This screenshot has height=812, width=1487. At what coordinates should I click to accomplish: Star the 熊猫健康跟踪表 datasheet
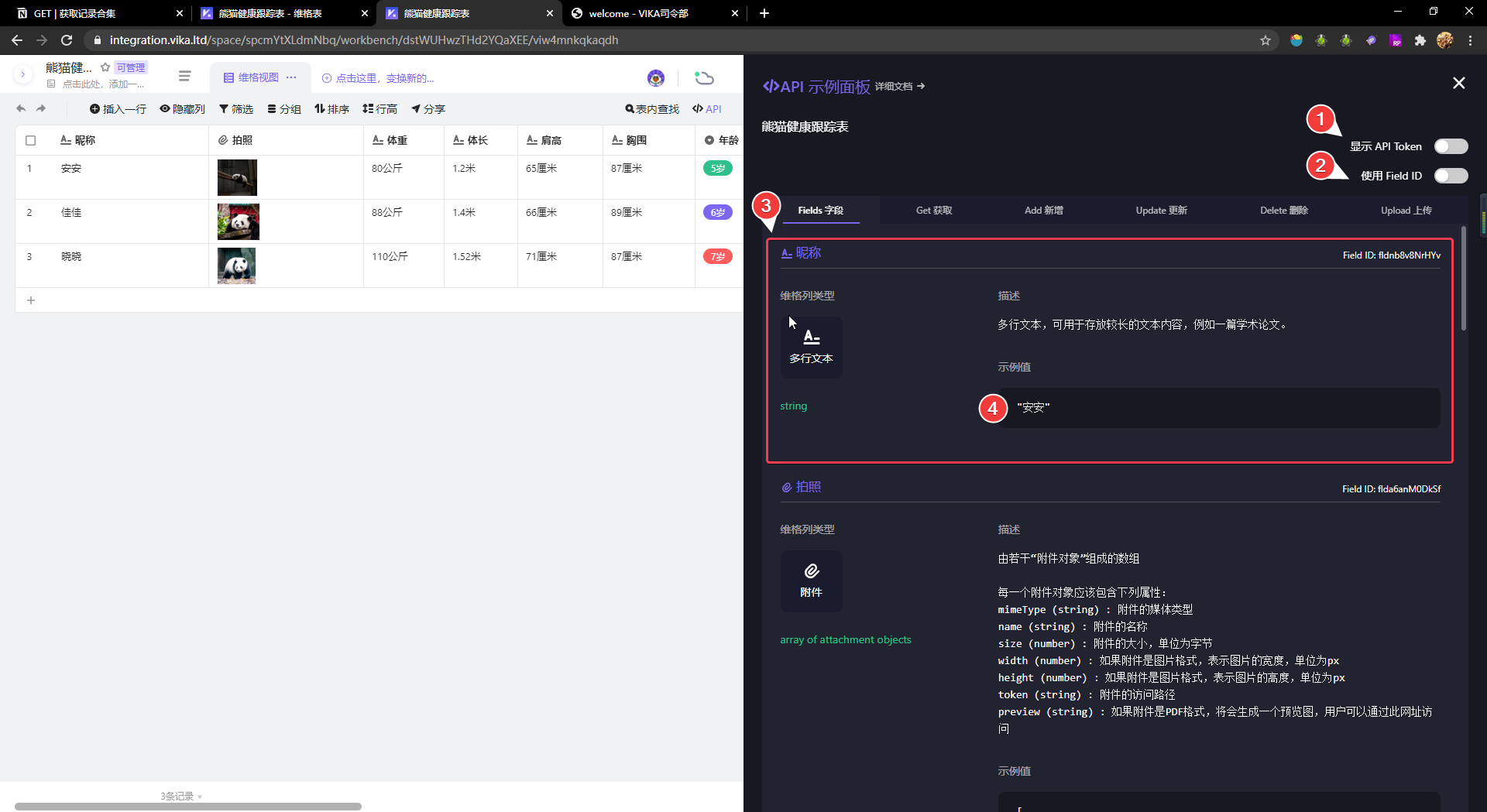click(x=105, y=67)
